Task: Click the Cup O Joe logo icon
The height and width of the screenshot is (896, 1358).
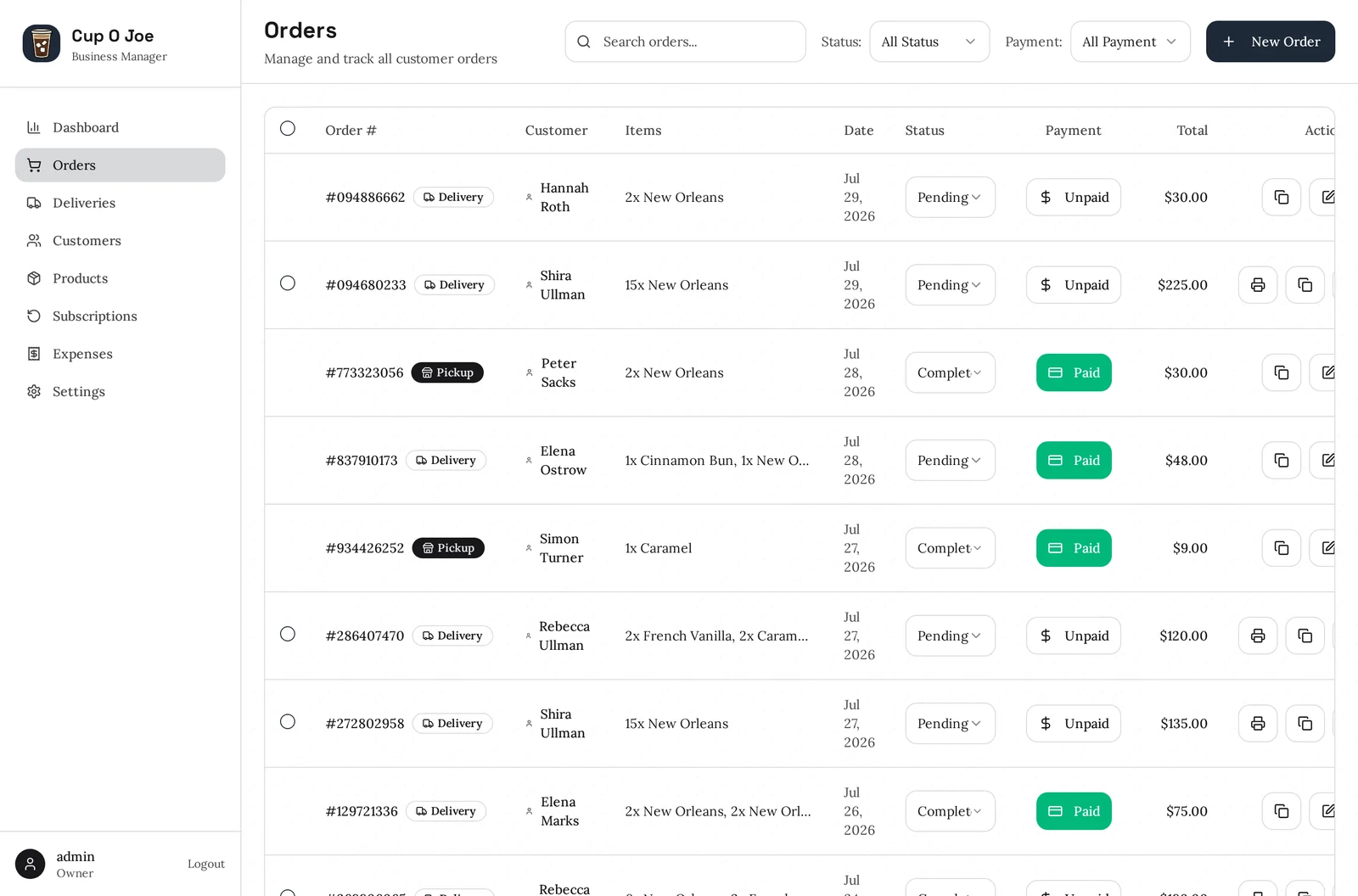Action: click(x=42, y=43)
